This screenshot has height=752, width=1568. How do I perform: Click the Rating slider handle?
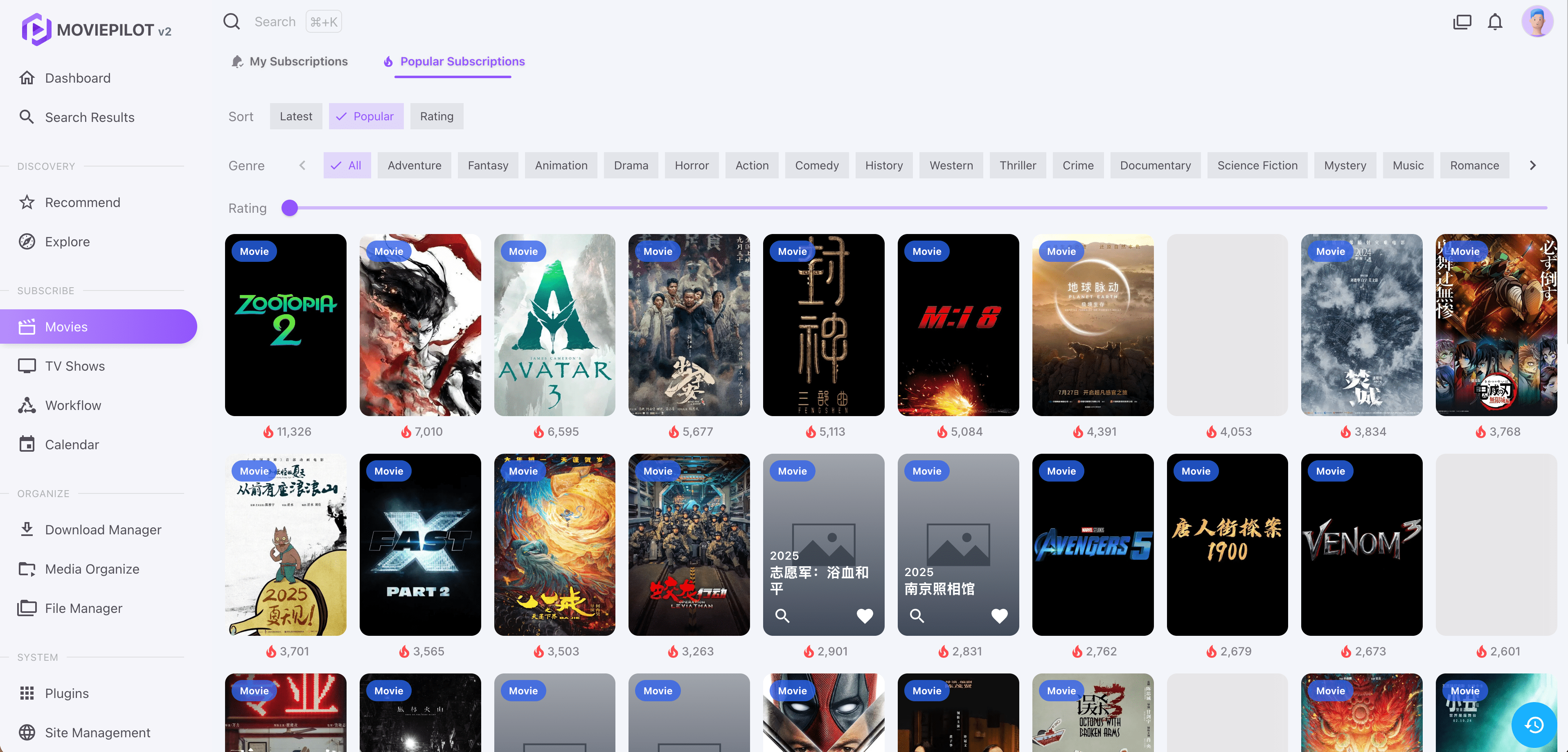[x=290, y=208]
